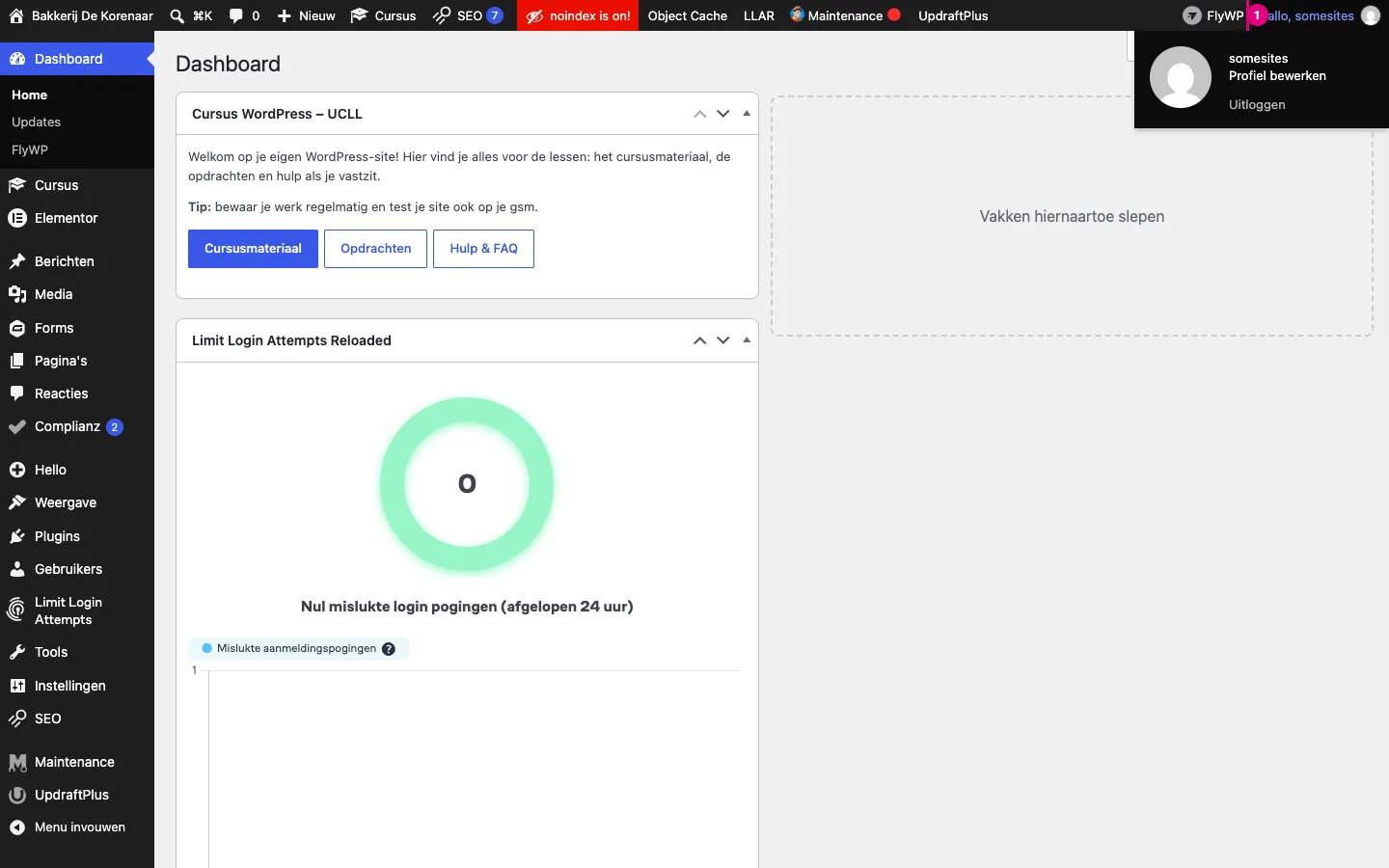
Task: Click the user avatar in profile menu
Action: tap(1181, 77)
